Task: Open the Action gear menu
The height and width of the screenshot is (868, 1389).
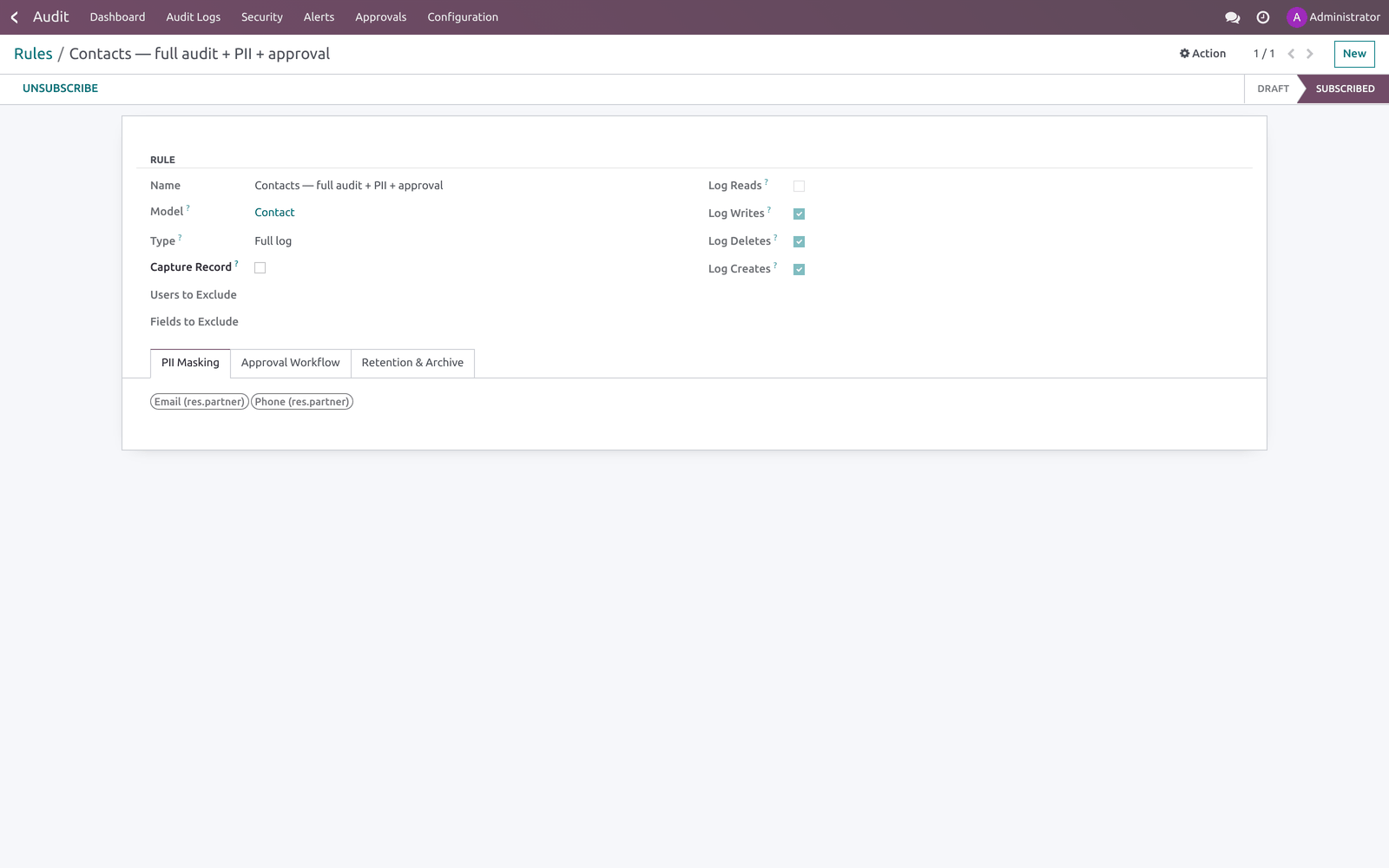Action: [x=1202, y=54]
